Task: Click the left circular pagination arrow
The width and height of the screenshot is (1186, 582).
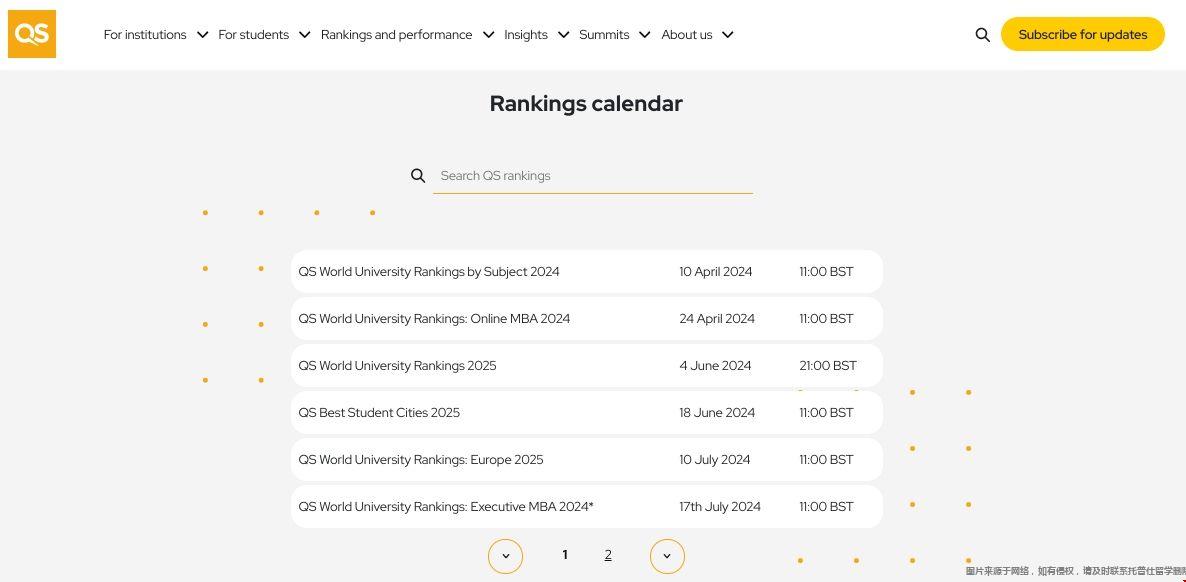Action: [505, 556]
